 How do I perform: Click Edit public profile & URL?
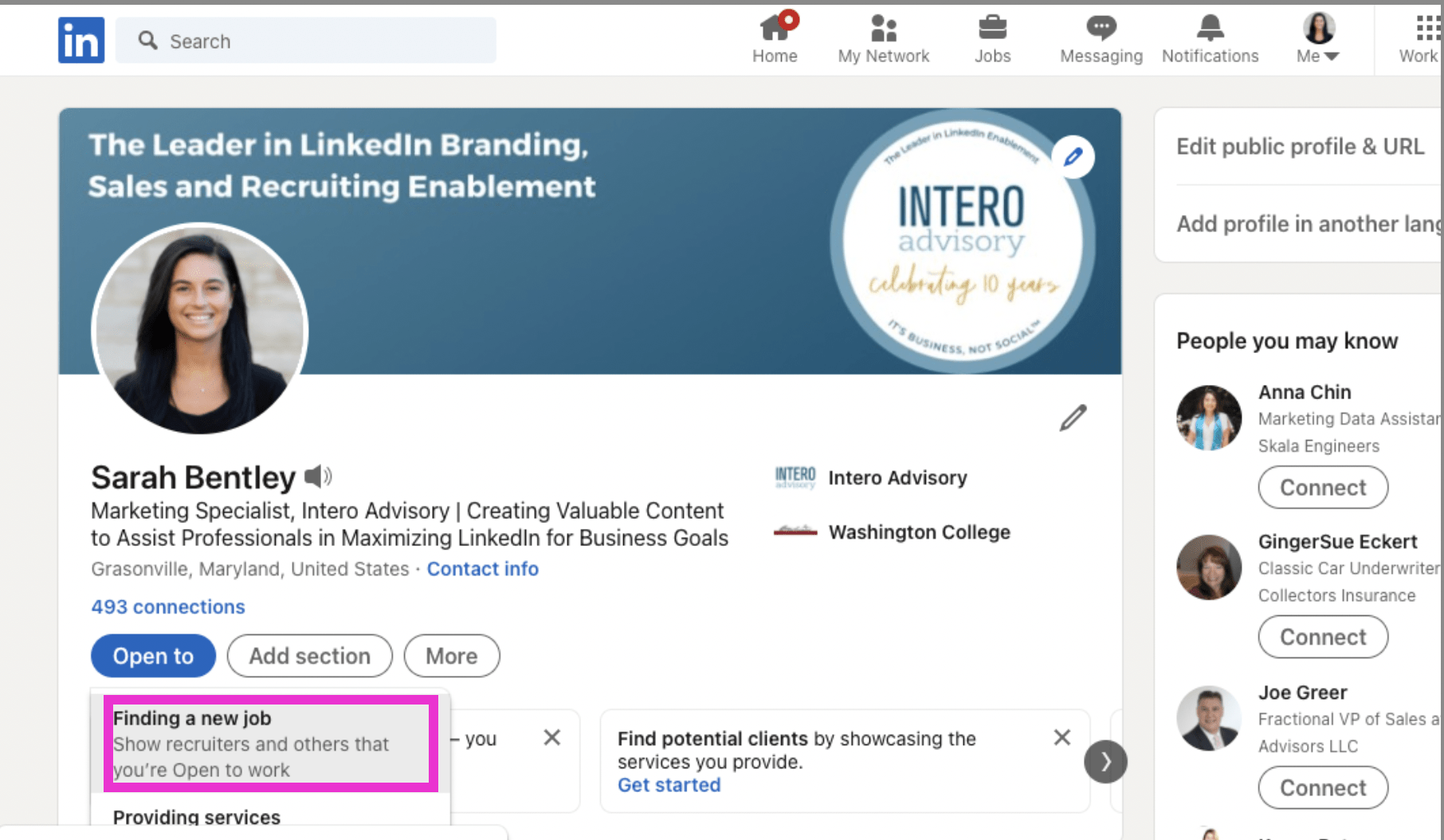(1300, 147)
